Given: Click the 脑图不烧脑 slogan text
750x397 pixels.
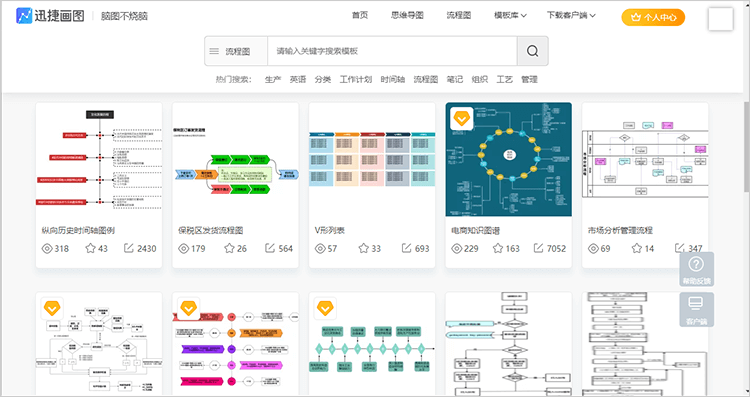Looking at the screenshot, I should [x=124, y=16].
